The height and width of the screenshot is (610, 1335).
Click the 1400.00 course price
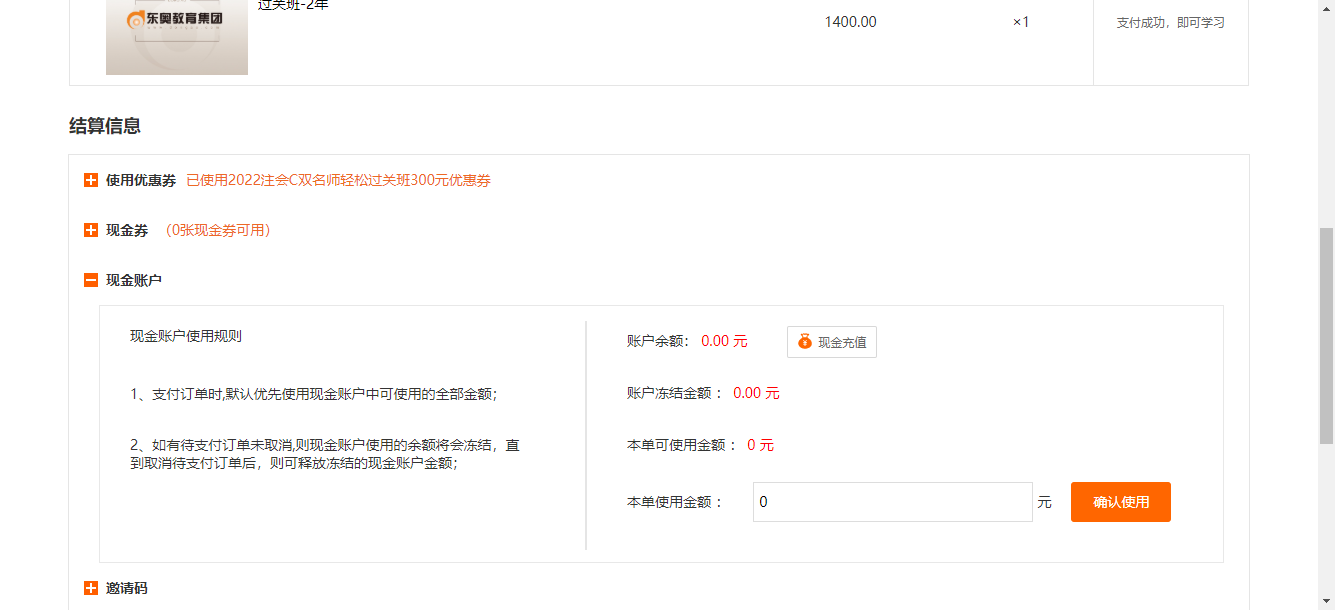pyautogui.click(x=850, y=22)
